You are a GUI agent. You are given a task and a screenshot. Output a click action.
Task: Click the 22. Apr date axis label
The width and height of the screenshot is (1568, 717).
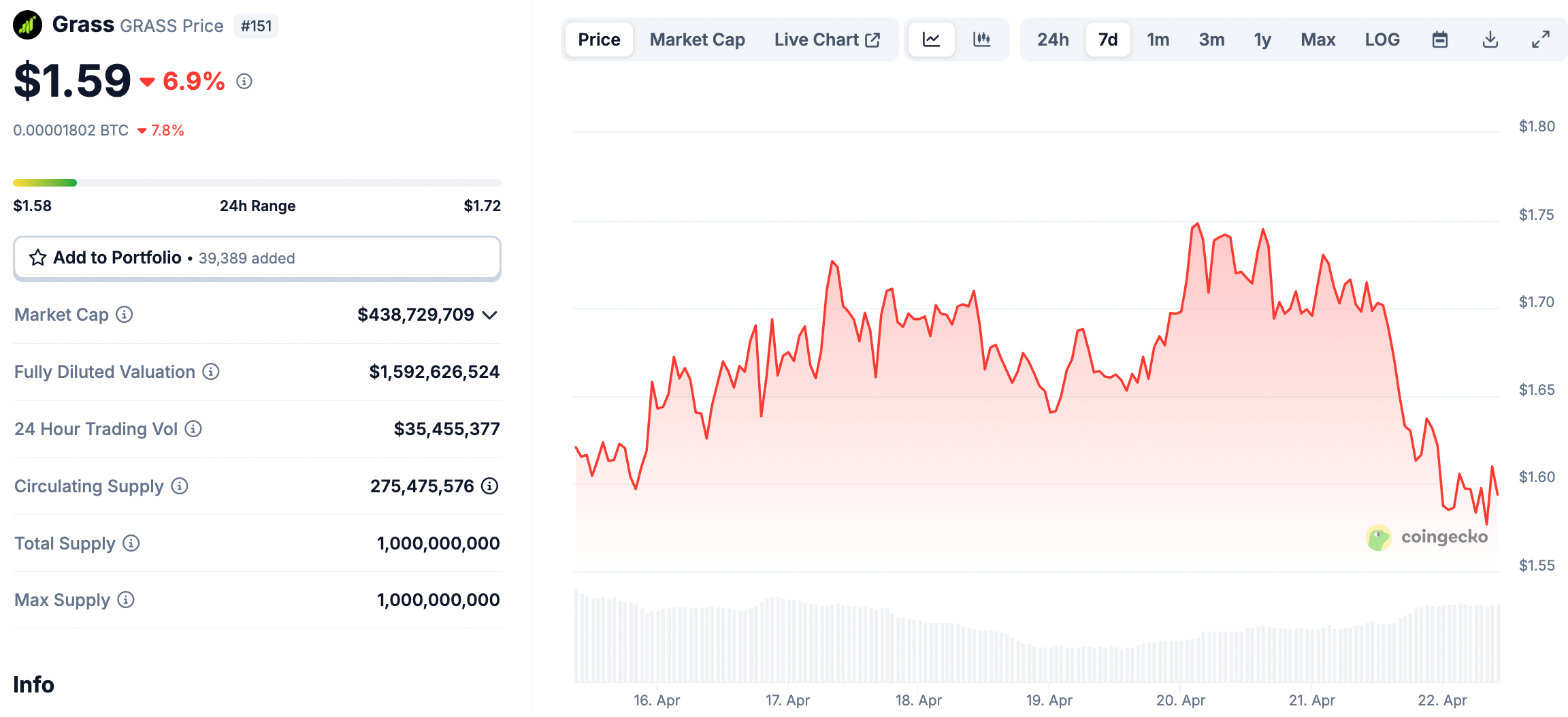click(x=1442, y=700)
